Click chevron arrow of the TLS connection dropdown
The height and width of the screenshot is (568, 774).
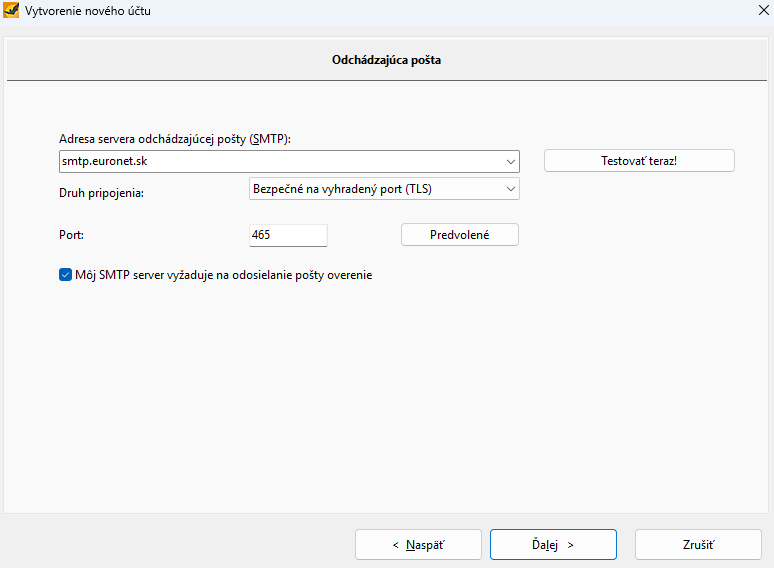[510, 189]
